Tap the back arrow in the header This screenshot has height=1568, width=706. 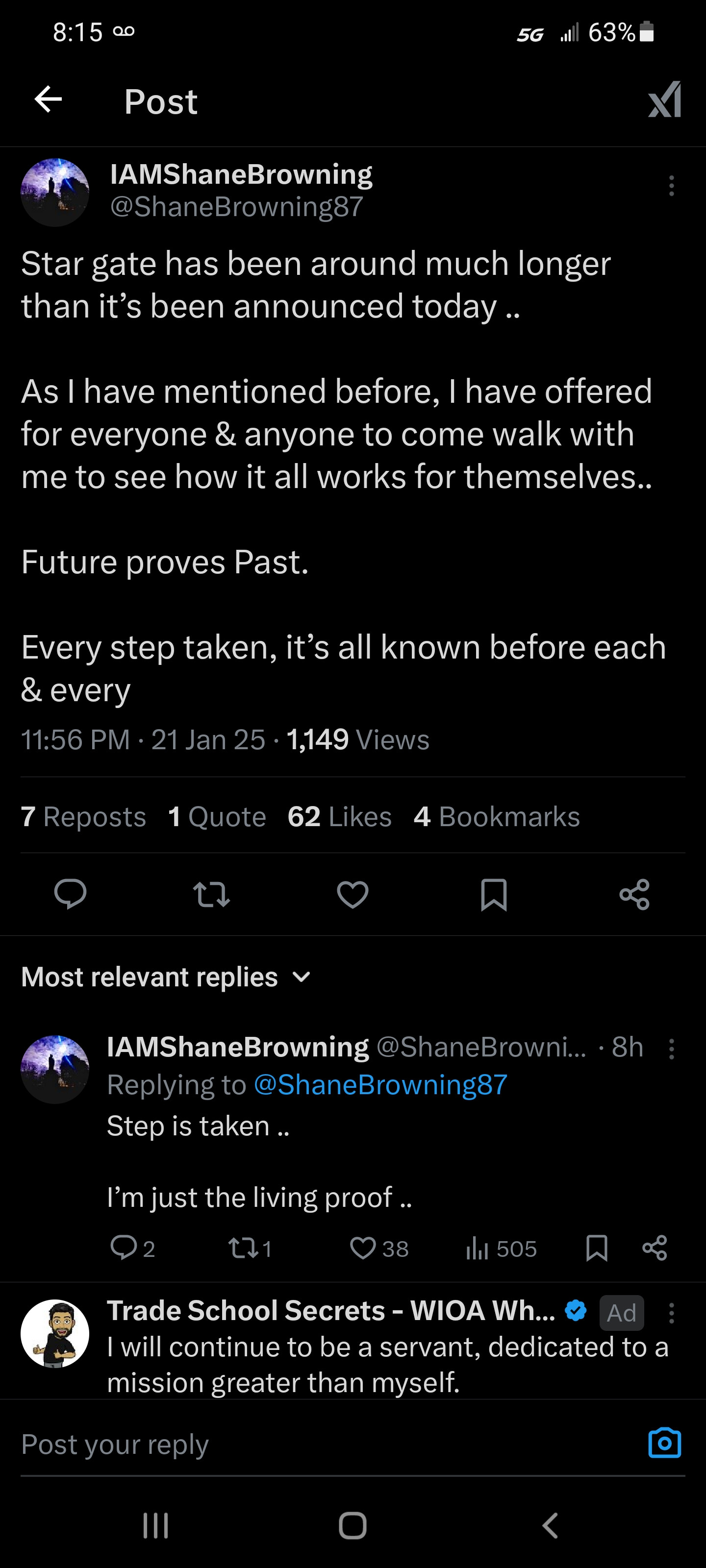tap(49, 100)
